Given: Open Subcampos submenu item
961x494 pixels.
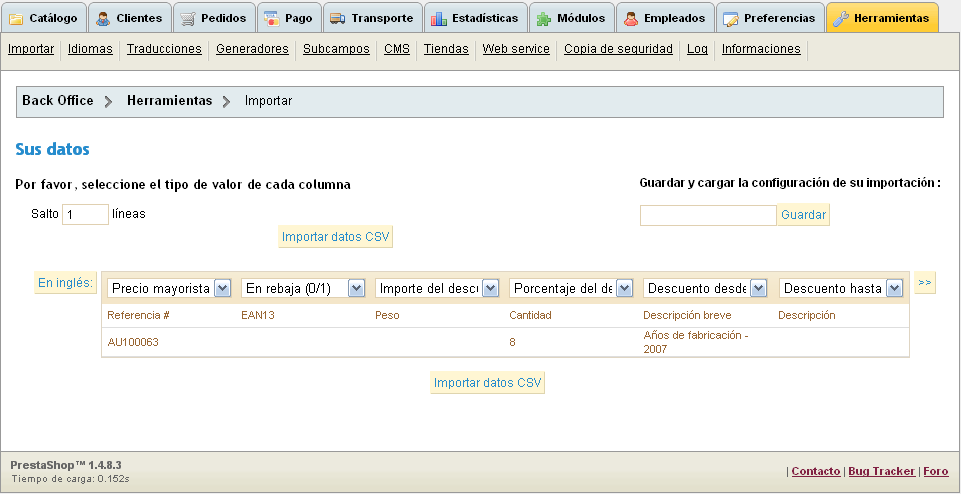Looking at the screenshot, I should [336, 49].
